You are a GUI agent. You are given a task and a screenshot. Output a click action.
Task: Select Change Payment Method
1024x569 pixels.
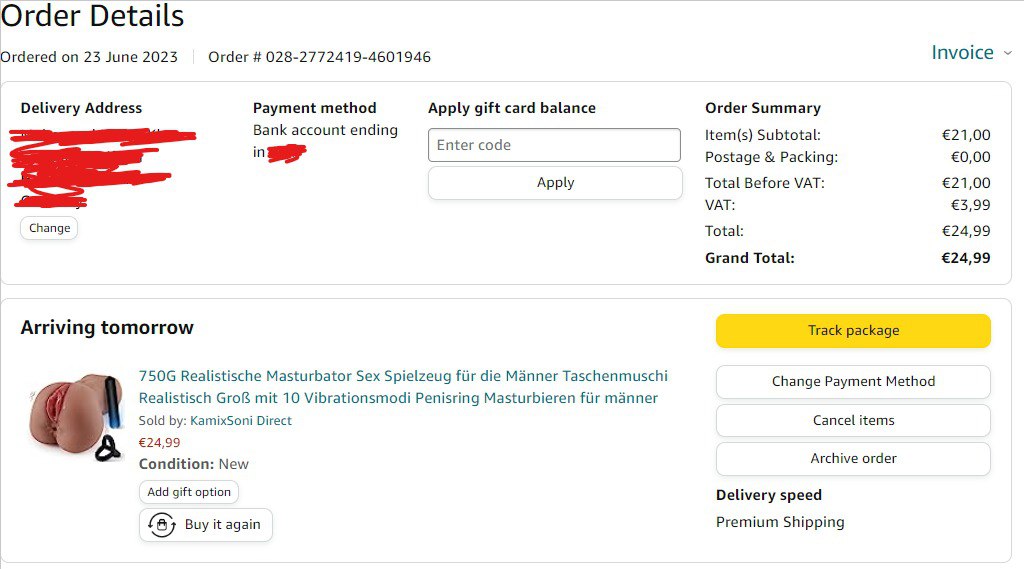click(853, 381)
